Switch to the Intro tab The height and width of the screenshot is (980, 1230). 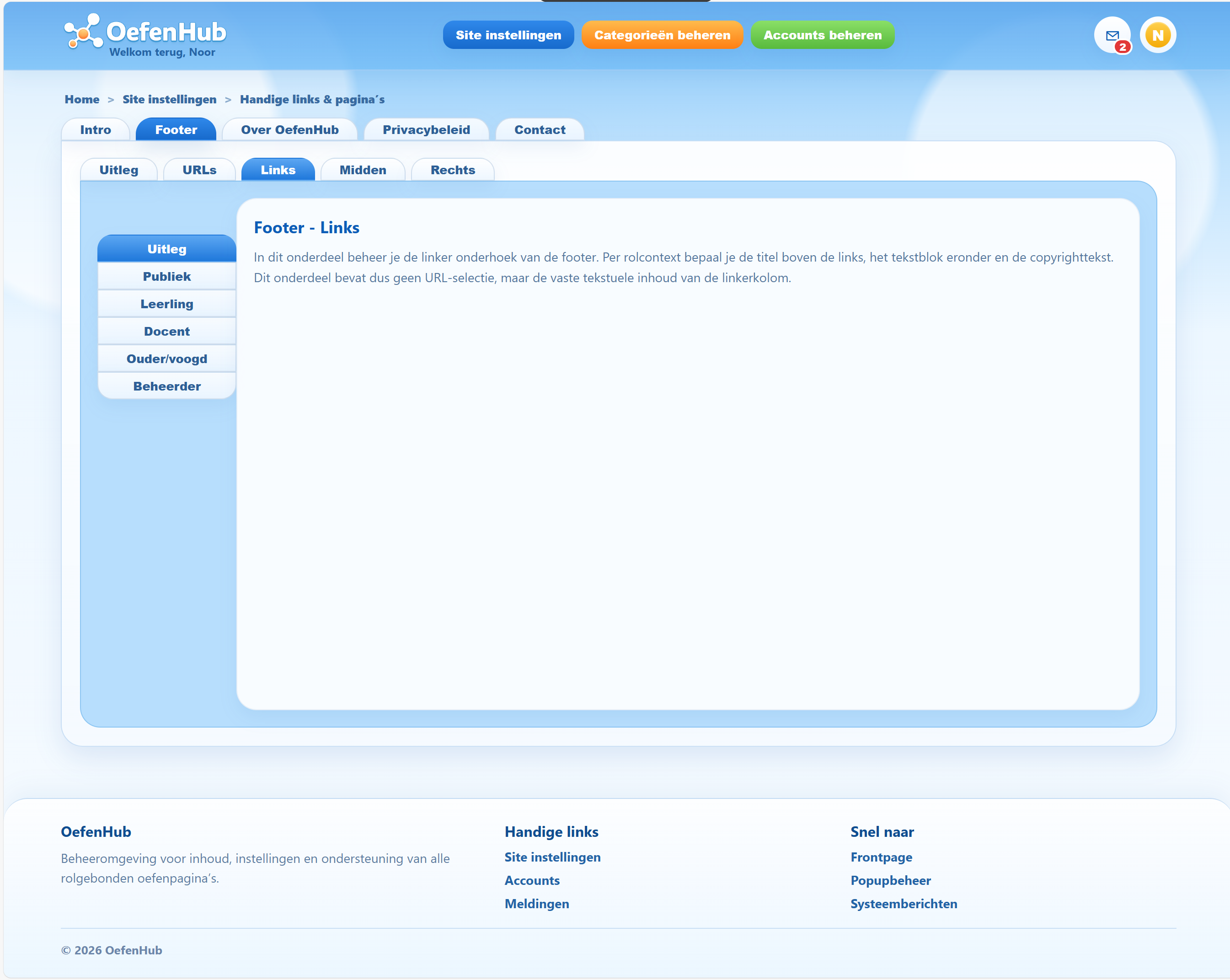click(x=95, y=129)
